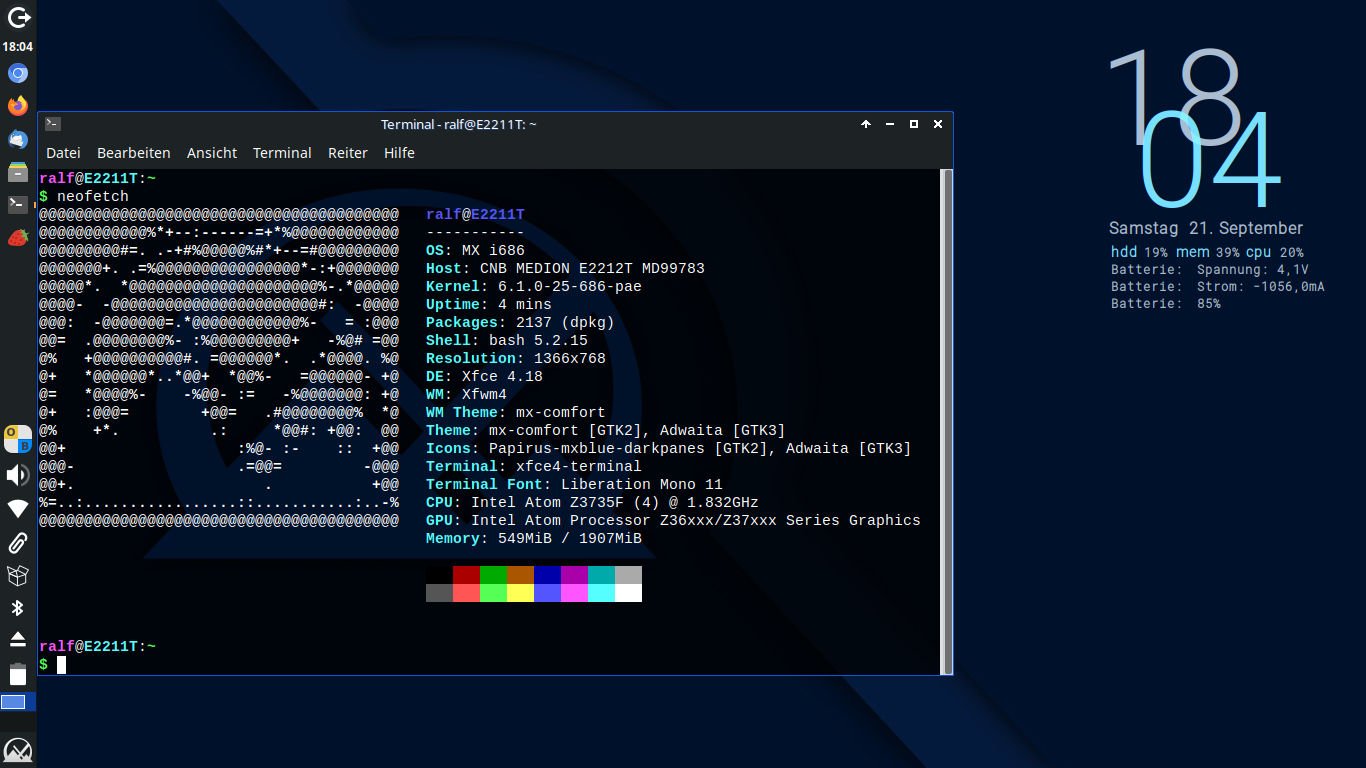Launch Chromium browser from the panel
Screen dimensions: 1366x768
point(18,73)
